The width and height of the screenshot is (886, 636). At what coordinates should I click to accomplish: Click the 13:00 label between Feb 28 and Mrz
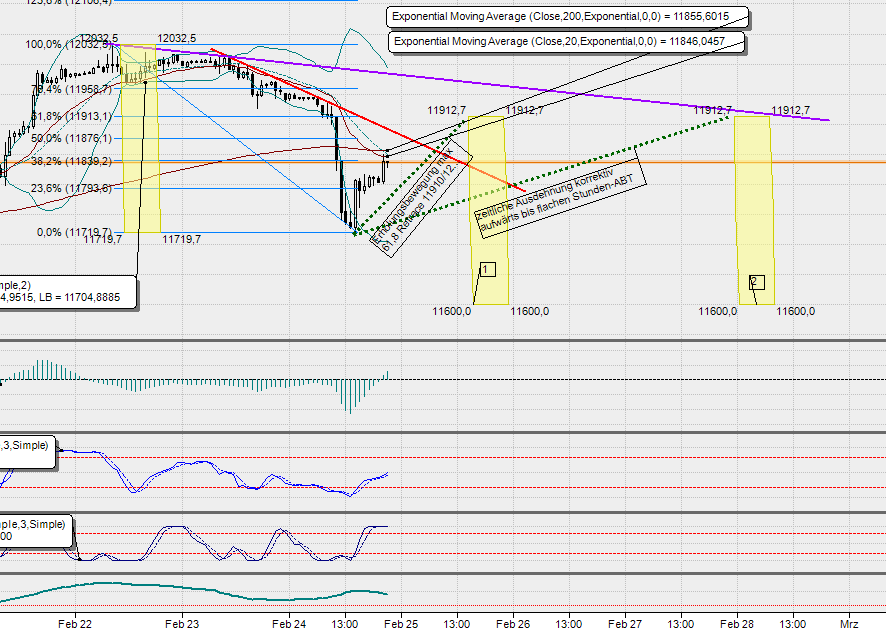793,624
